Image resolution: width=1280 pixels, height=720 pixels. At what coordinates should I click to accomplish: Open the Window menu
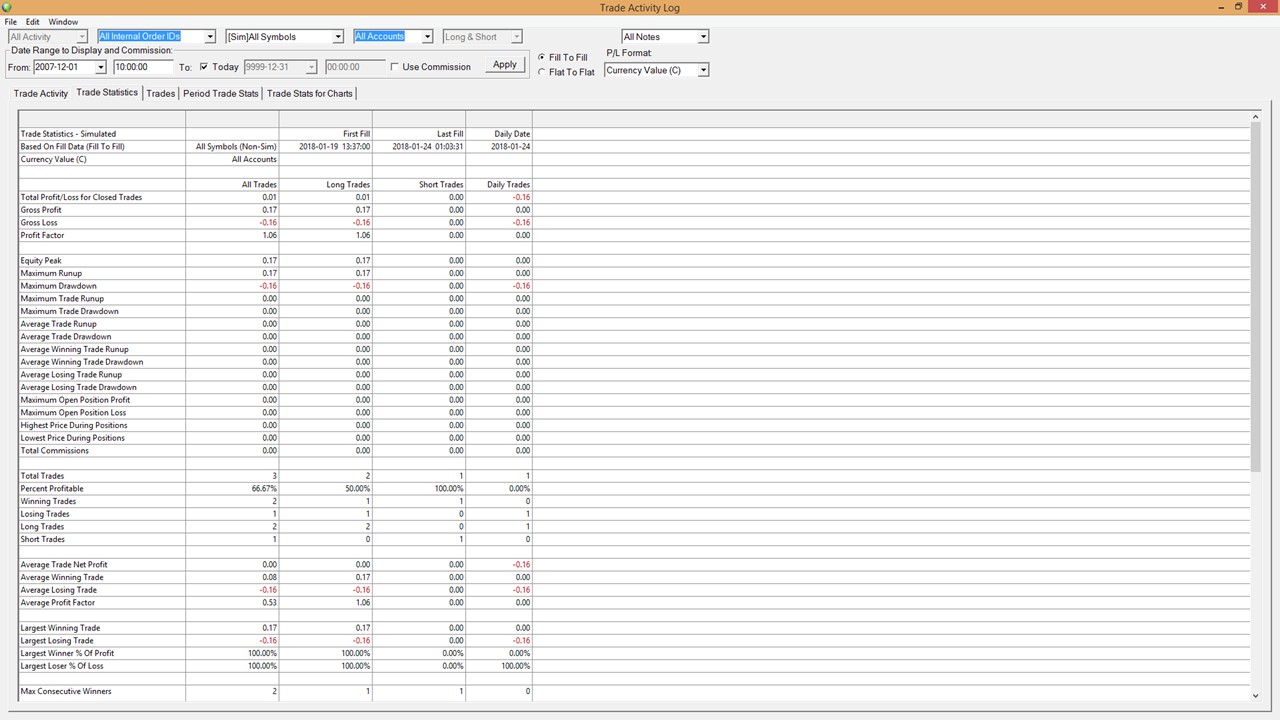point(63,22)
